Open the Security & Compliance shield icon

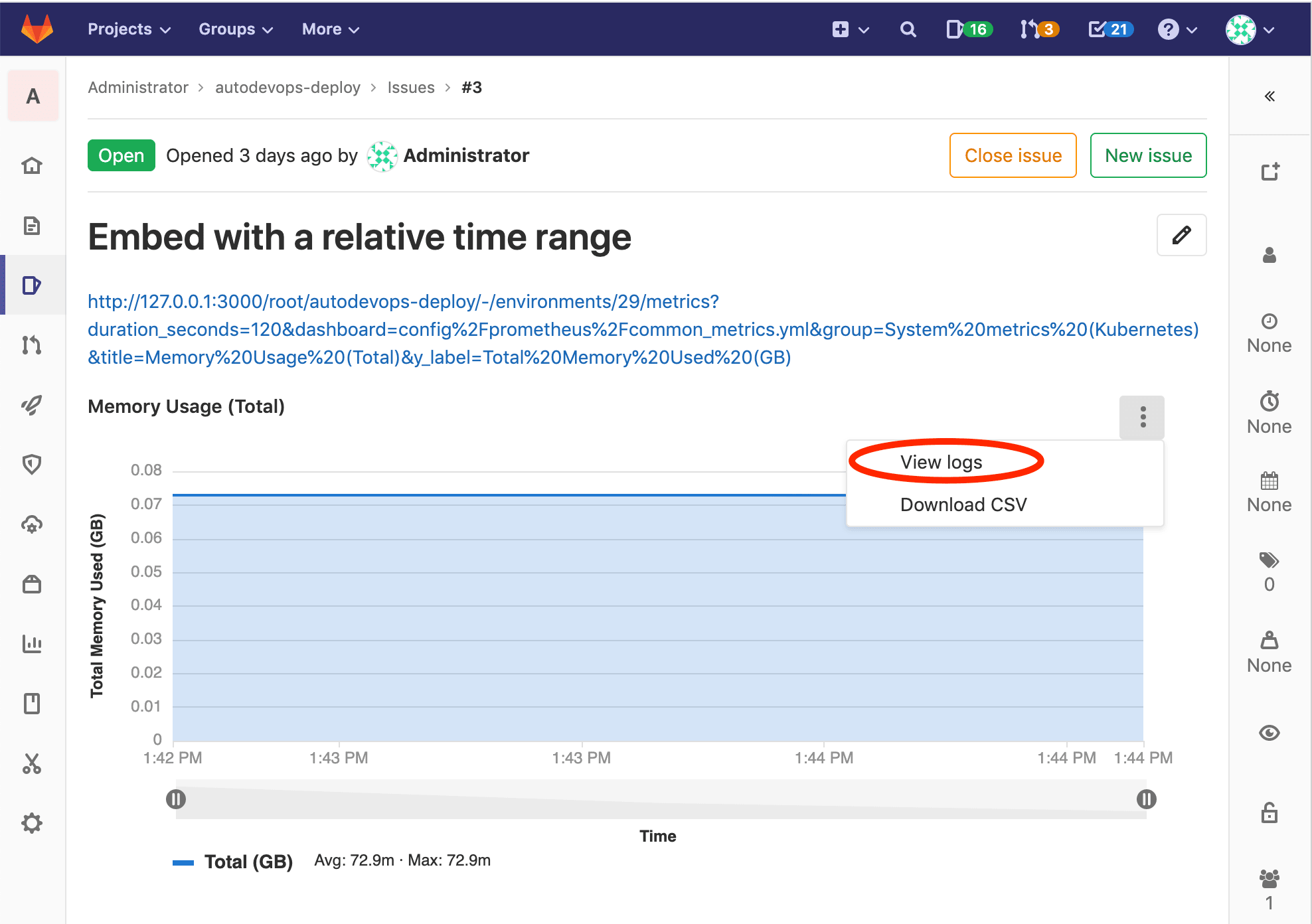pyautogui.click(x=33, y=465)
